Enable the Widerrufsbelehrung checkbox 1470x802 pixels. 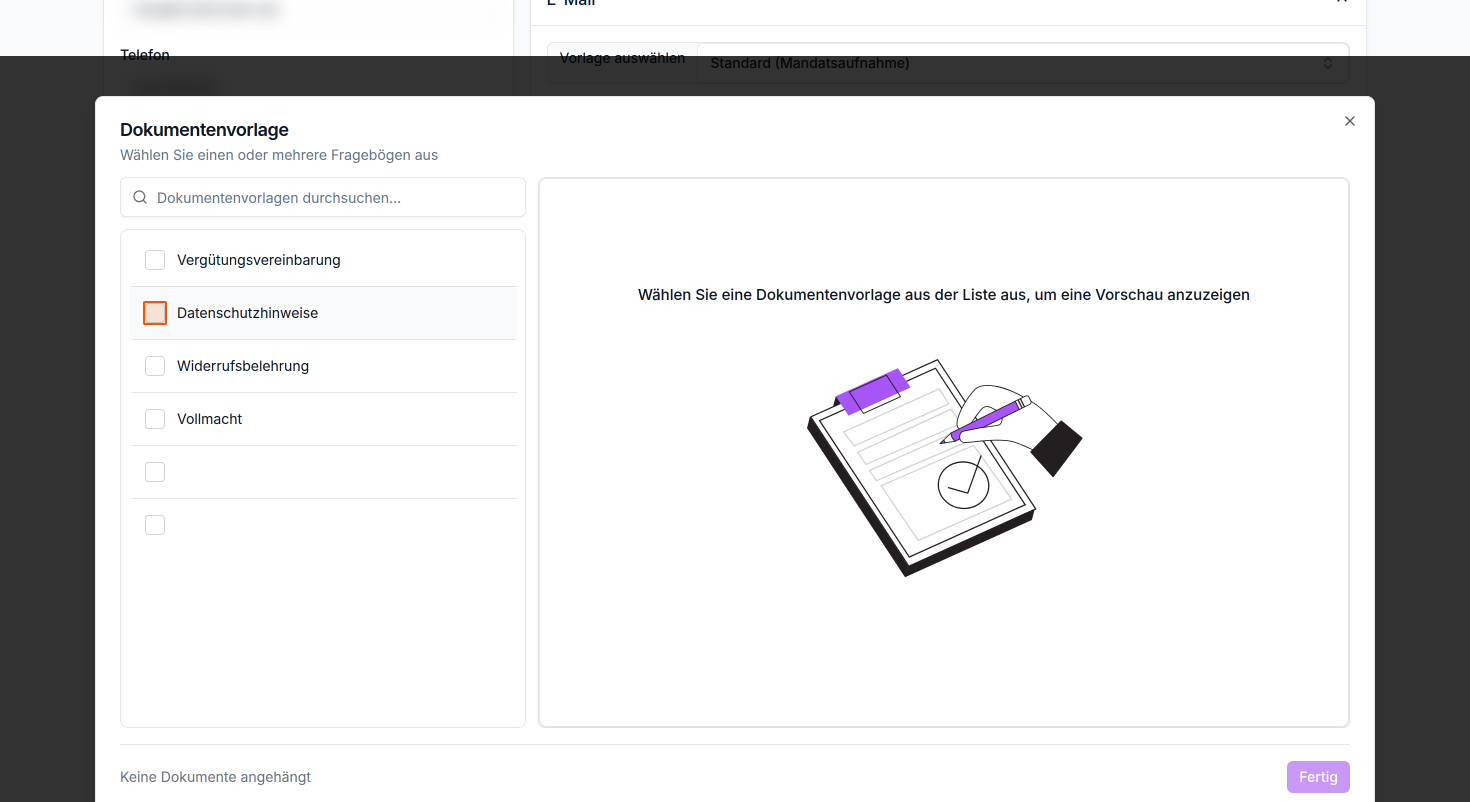155,366
